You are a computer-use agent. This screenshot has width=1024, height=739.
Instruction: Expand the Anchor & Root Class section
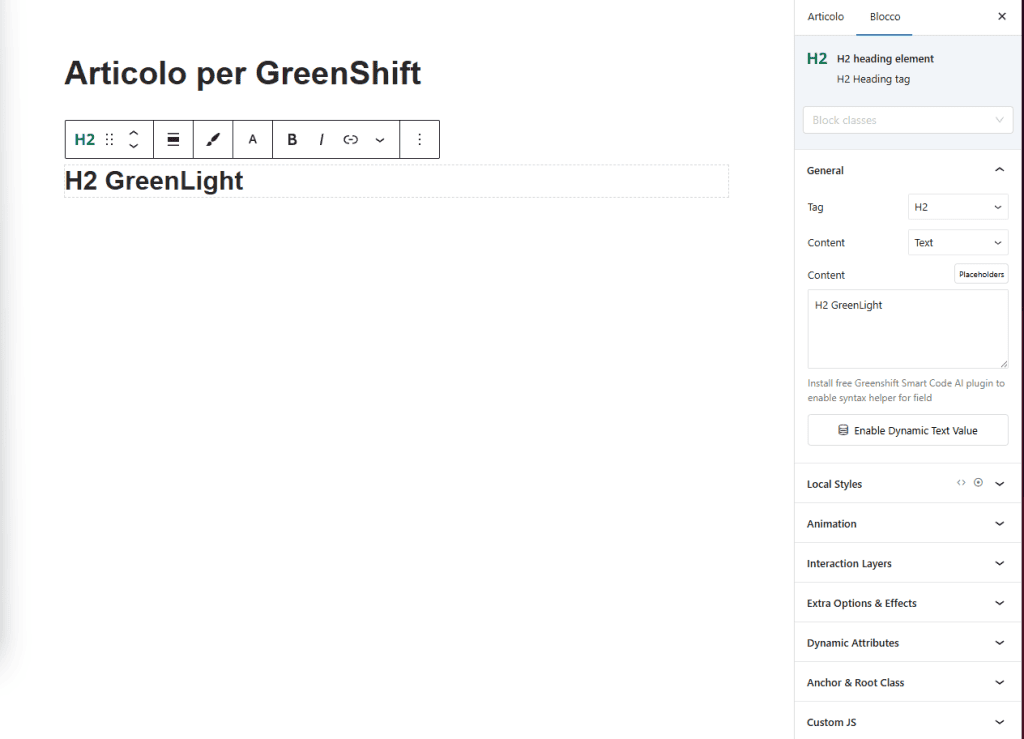[x=908, y=682]
